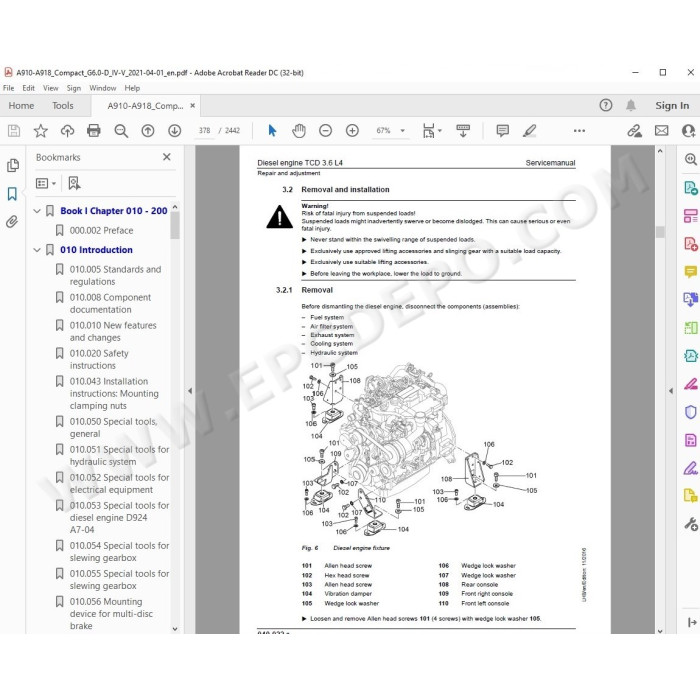Open help question mark icon
700x700 pixels.
point(606,105)
